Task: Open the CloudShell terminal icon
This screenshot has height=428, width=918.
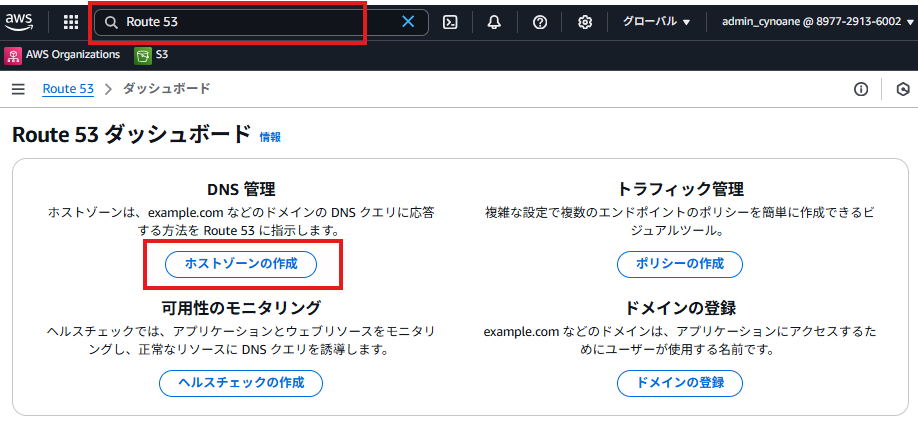Action: [450, 22]
